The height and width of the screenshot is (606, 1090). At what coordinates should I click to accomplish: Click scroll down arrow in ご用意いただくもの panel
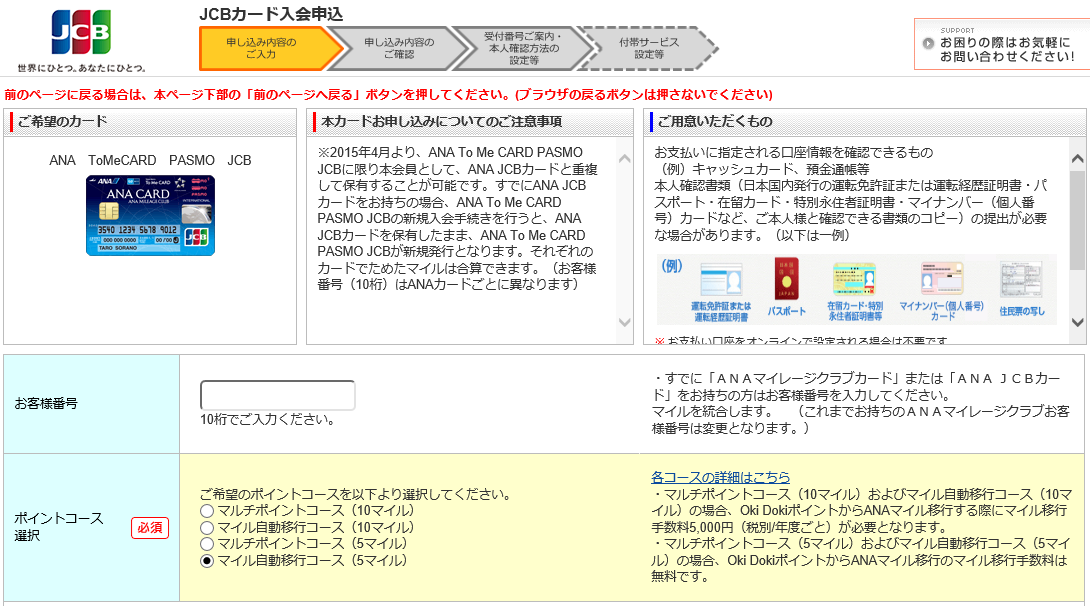coord(1077,322)
